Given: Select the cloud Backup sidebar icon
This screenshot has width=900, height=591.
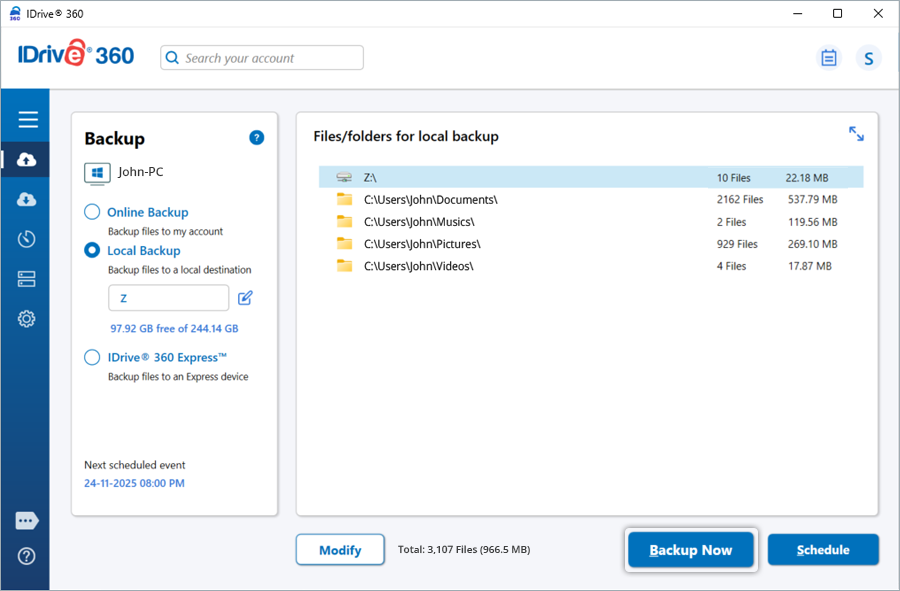Looking at the screenshot, I should (x=27, y=160).
